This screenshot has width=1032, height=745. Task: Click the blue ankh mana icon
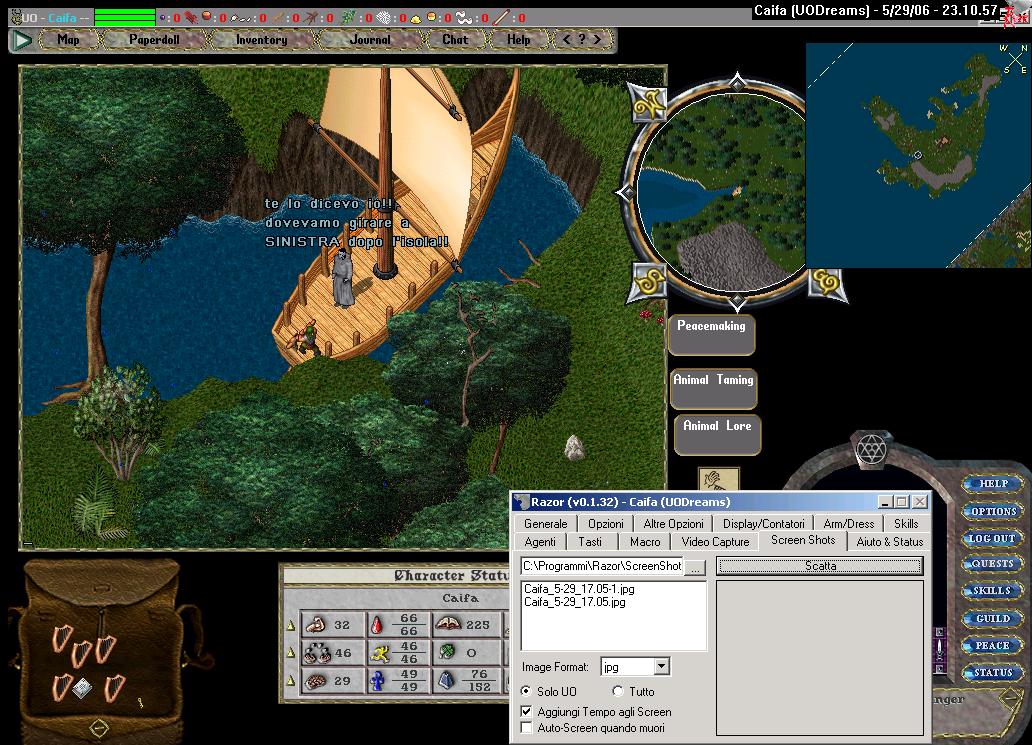point(378,681)
